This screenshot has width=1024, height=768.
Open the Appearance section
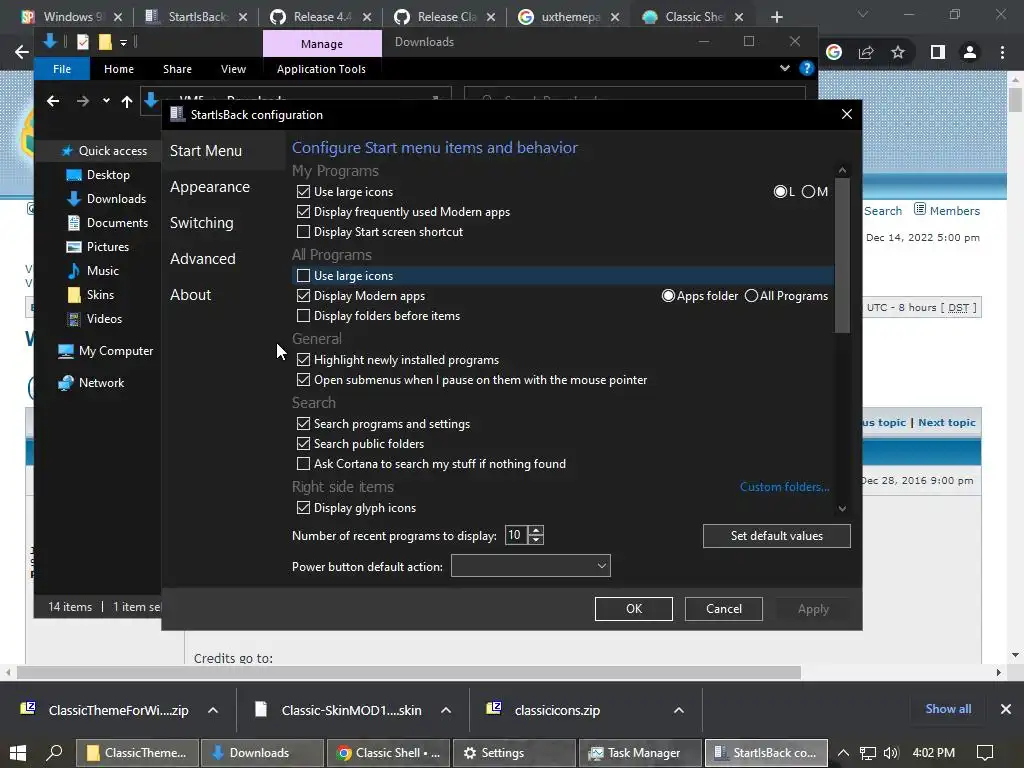[210, 187]
